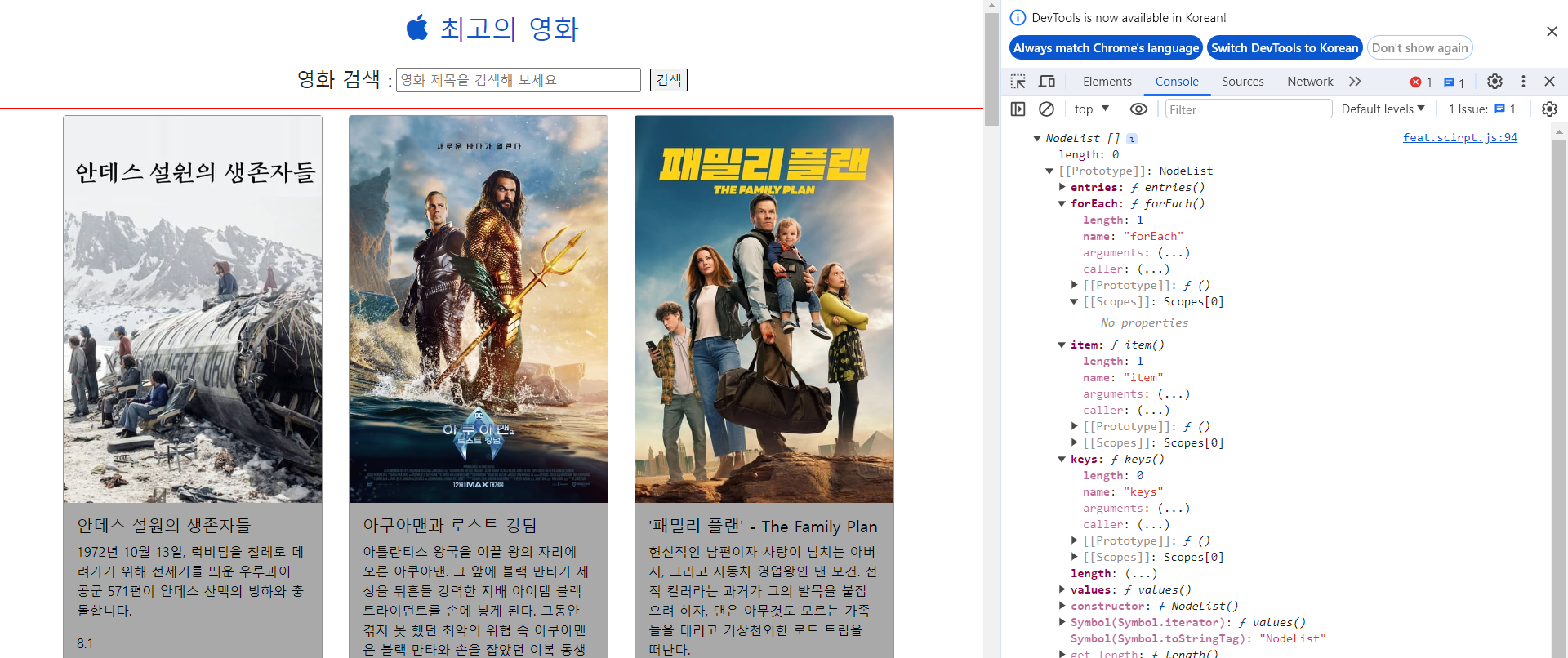Focus the console Filter field

[1249, 109]
